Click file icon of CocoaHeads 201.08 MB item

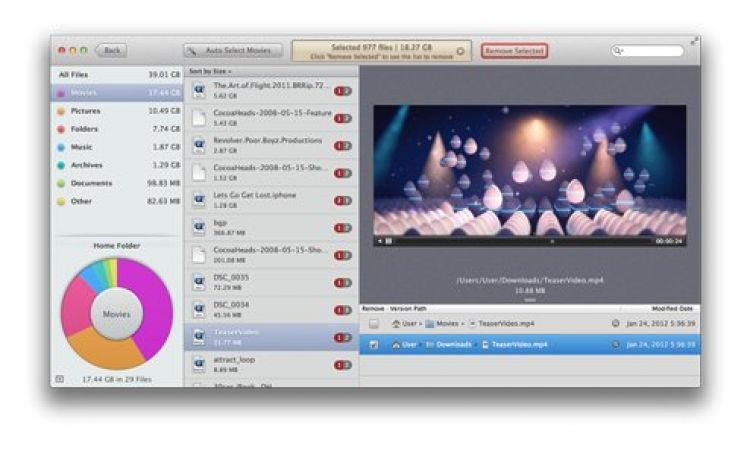click(x=199, y=255)
